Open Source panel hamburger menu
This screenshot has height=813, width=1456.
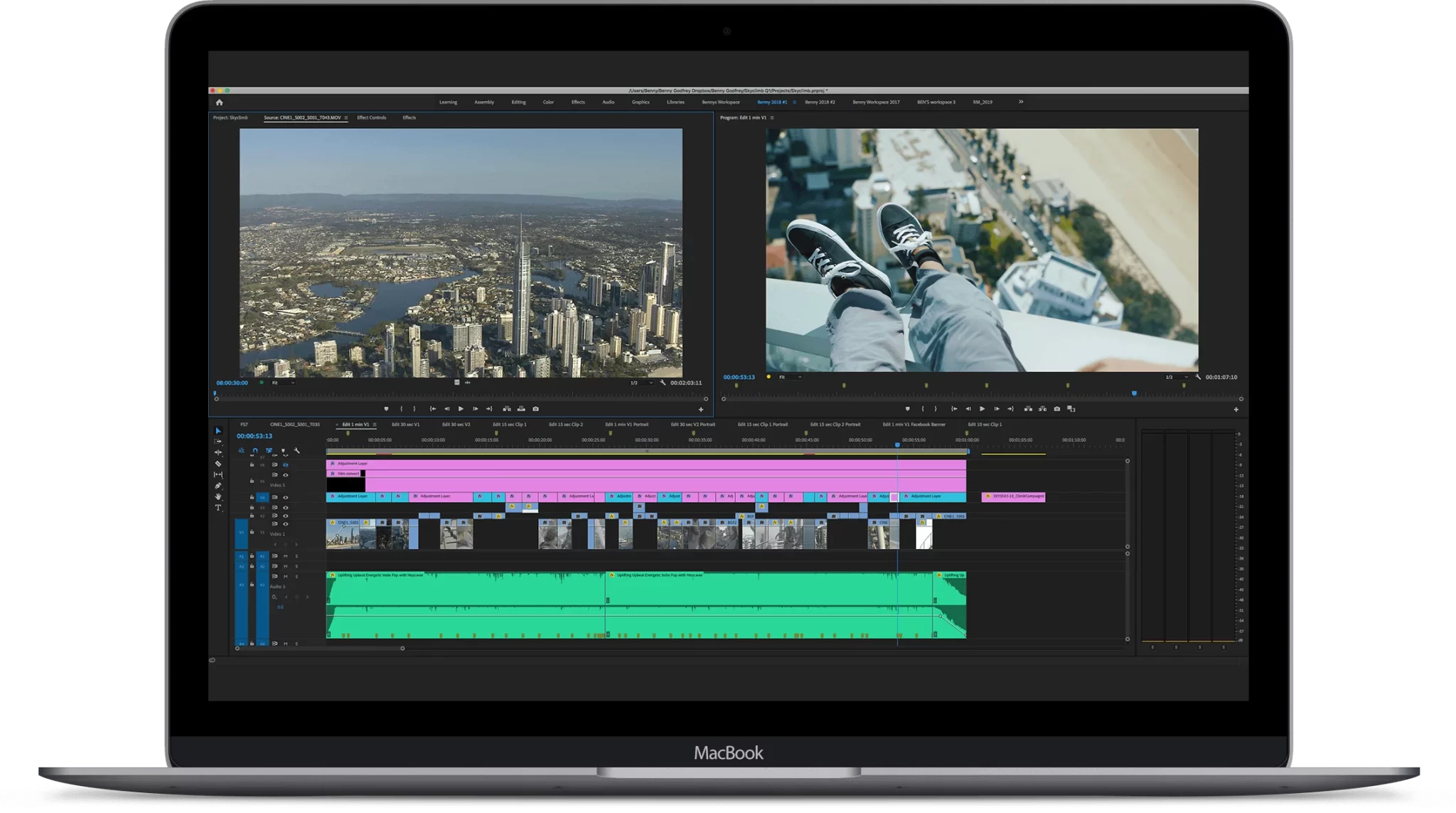346,117
